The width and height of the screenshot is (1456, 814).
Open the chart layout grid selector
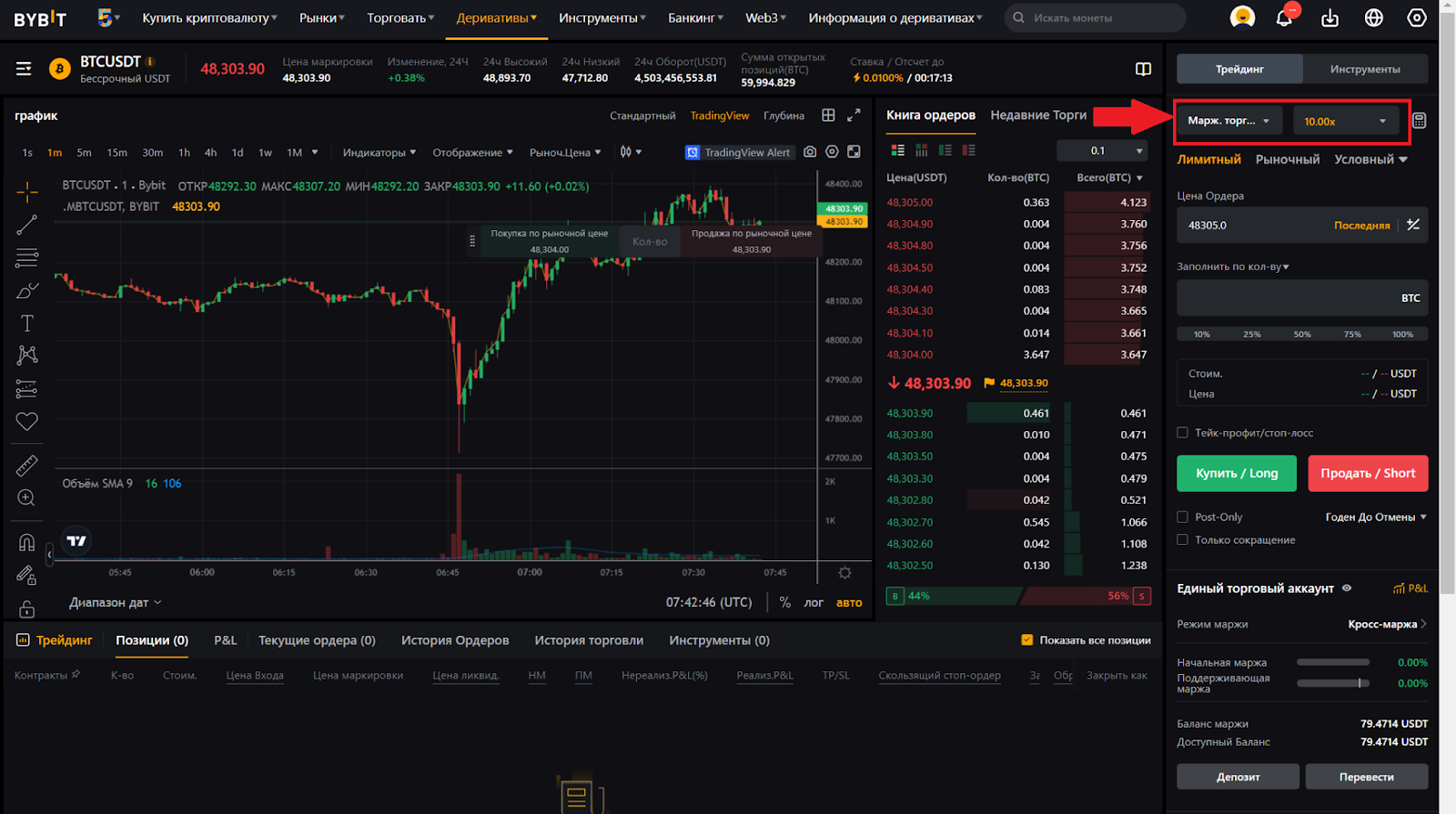click(x=828, y=116)
